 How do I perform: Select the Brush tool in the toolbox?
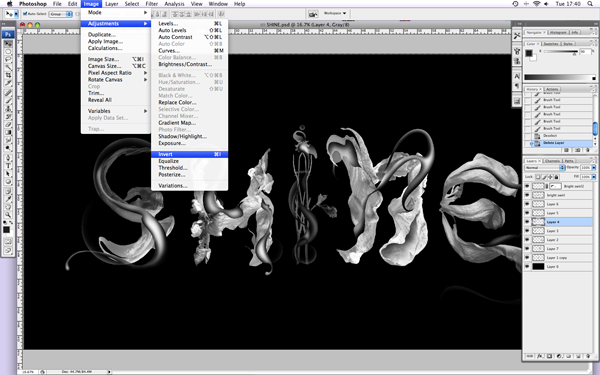tap(8, 101)
